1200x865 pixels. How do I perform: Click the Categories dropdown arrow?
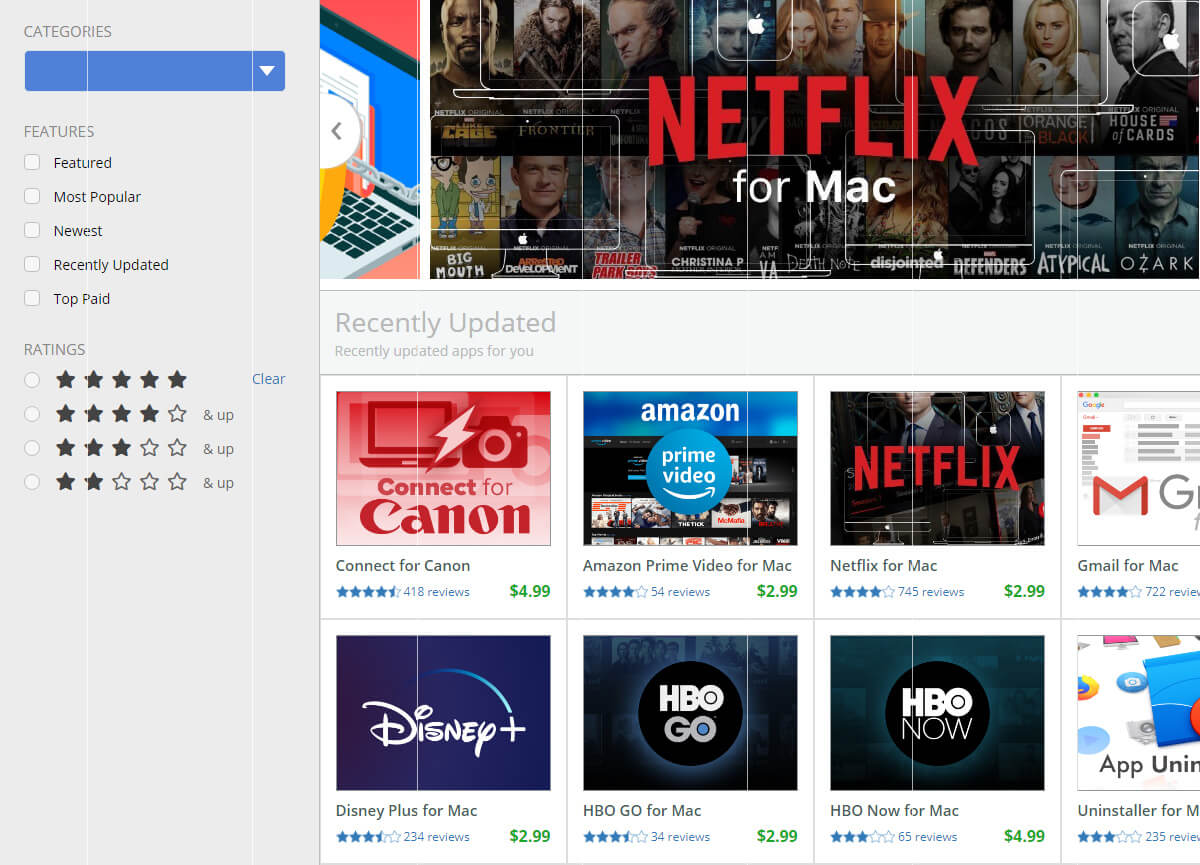(266, 71)
